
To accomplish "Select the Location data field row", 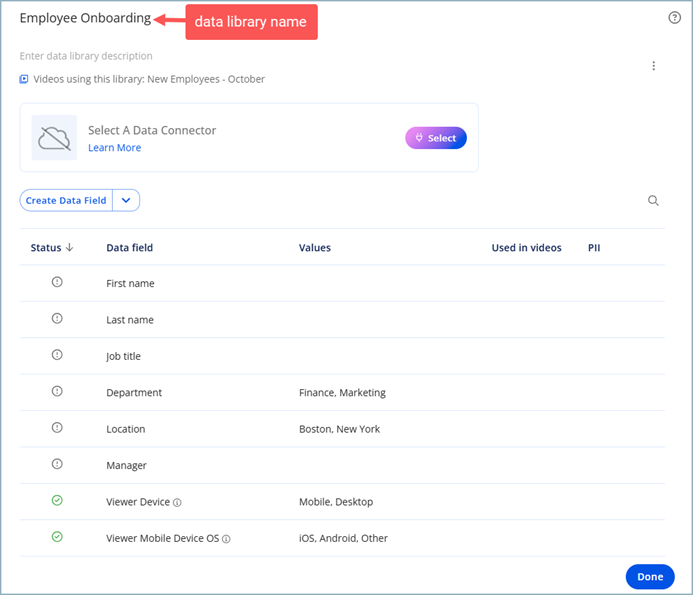I will tap(126, 429).
